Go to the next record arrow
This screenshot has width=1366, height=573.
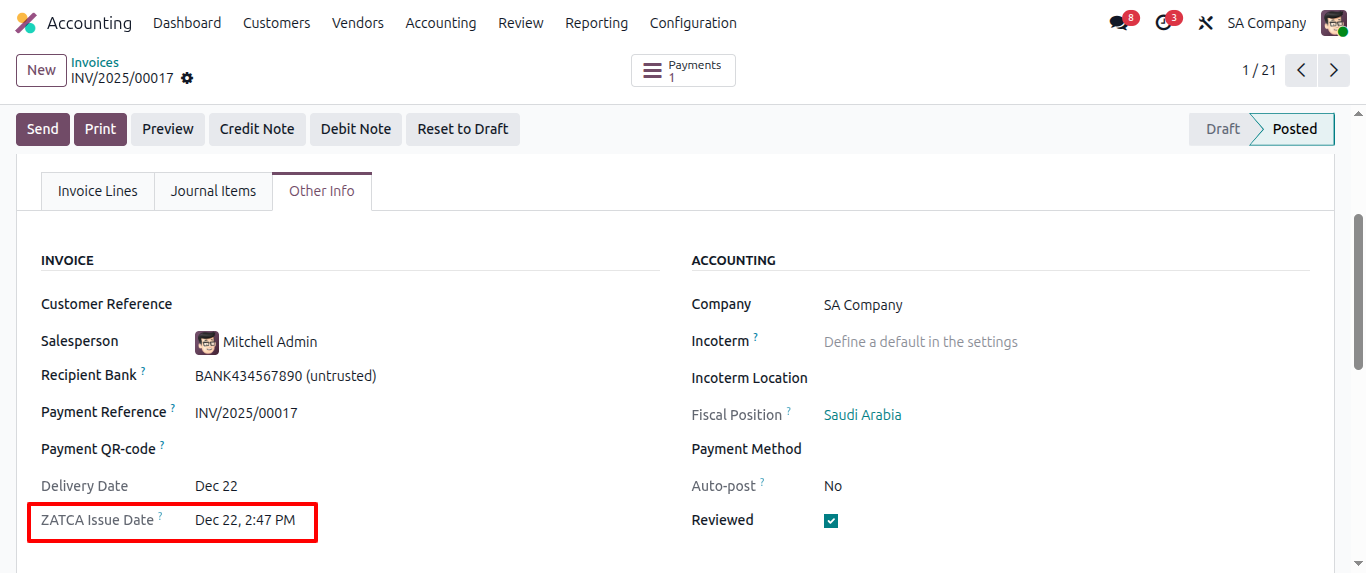[1334, 70]
